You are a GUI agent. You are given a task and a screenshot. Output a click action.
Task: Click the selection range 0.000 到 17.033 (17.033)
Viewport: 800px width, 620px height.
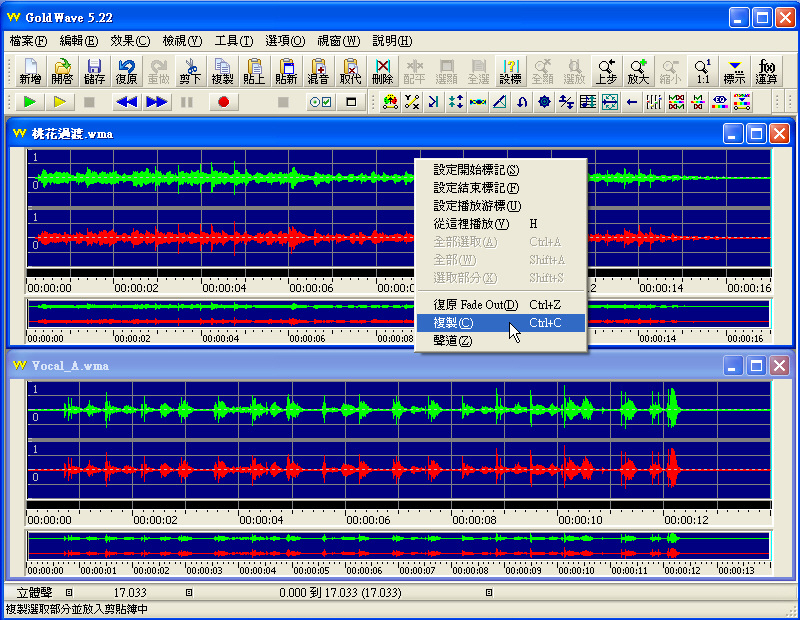(340, 592)
